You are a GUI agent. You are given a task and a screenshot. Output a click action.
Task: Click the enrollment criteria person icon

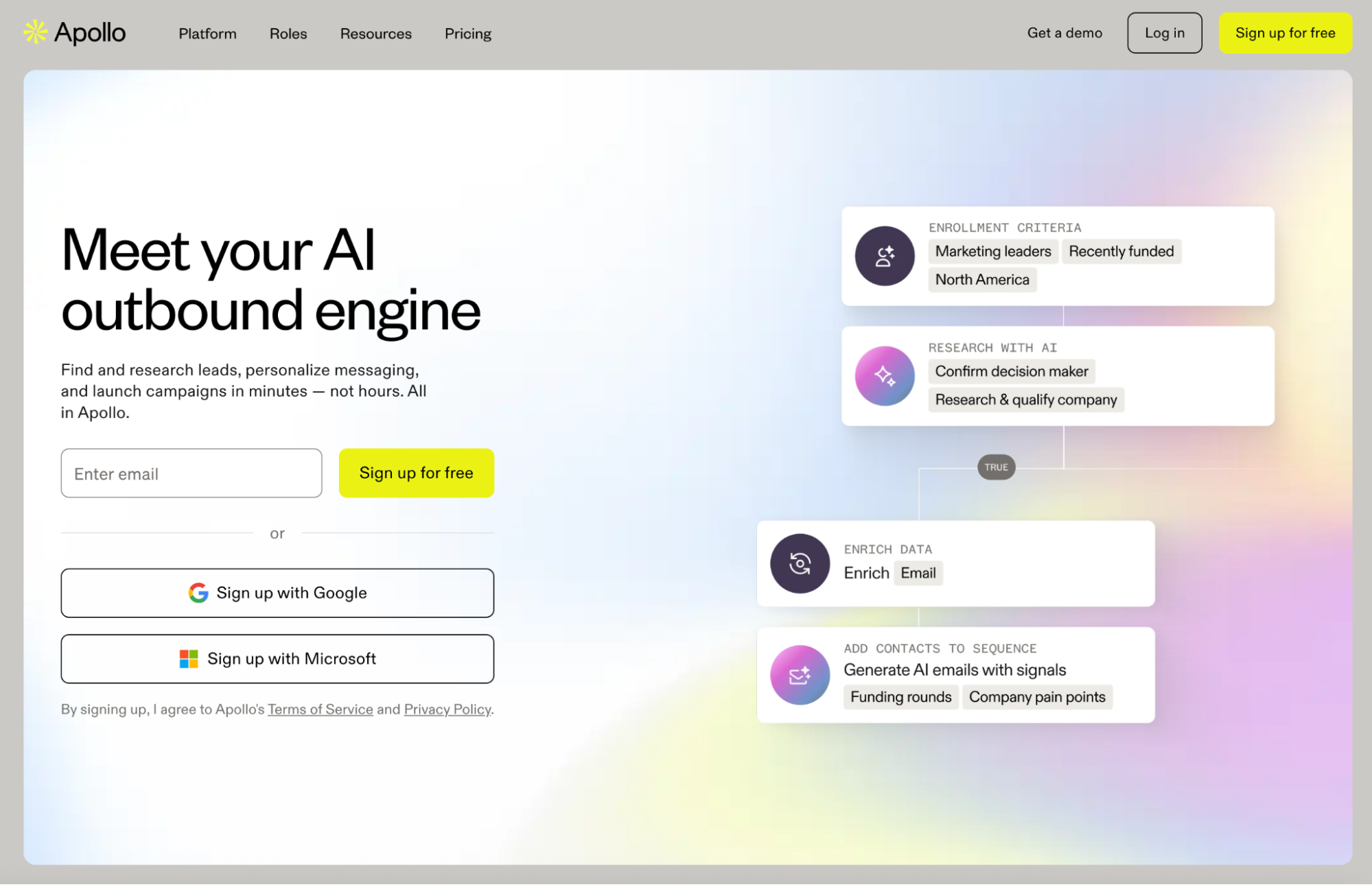[x=884, y=256]
